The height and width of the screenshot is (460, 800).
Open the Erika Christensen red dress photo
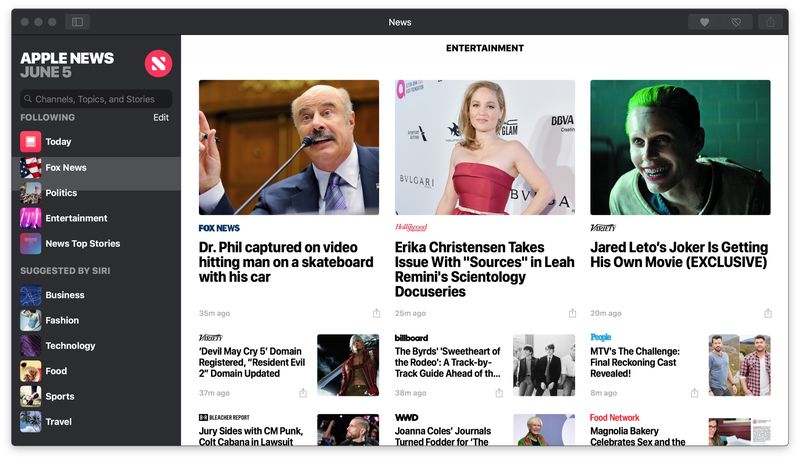(x=485, y=147)
